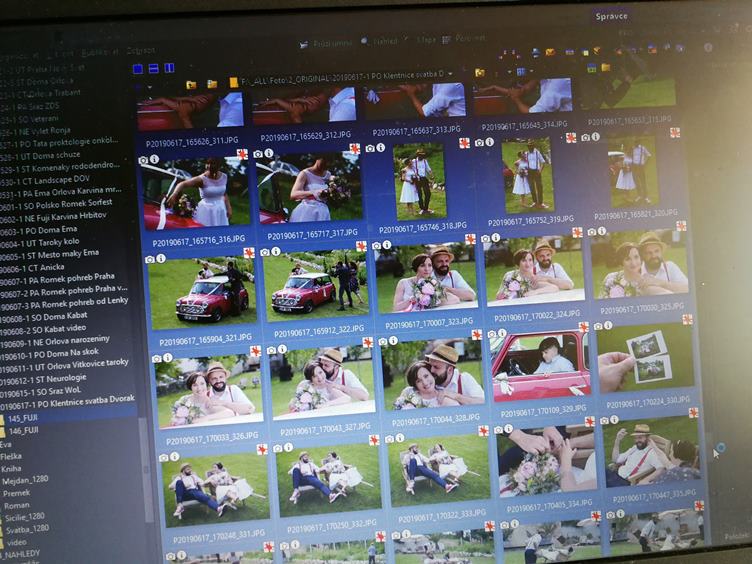Click camera icon on P20190617_165716_316.JPG

tap(143, 161)
